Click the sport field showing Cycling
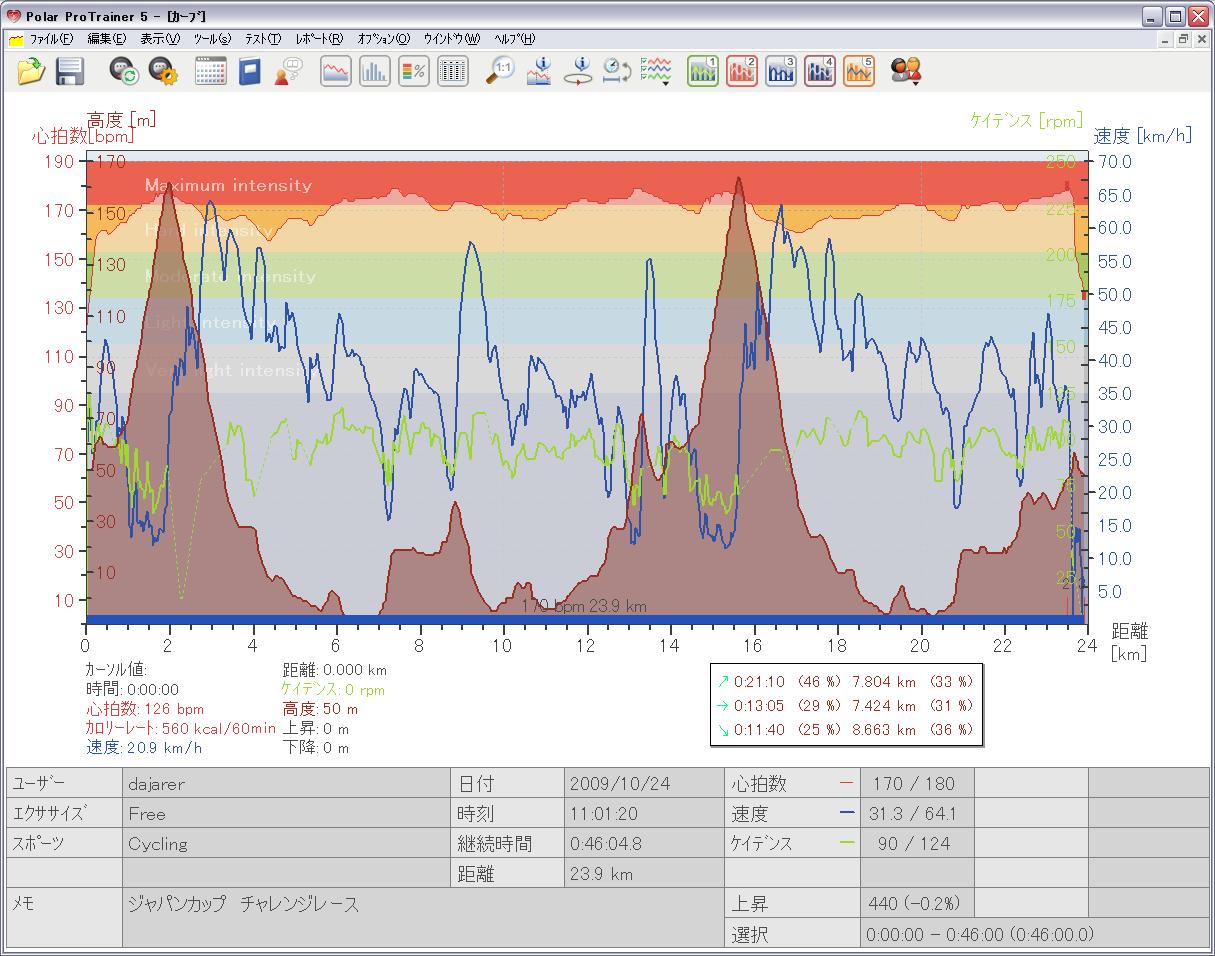The height and width of the screenshot is (956, 1215). [286, 844]
